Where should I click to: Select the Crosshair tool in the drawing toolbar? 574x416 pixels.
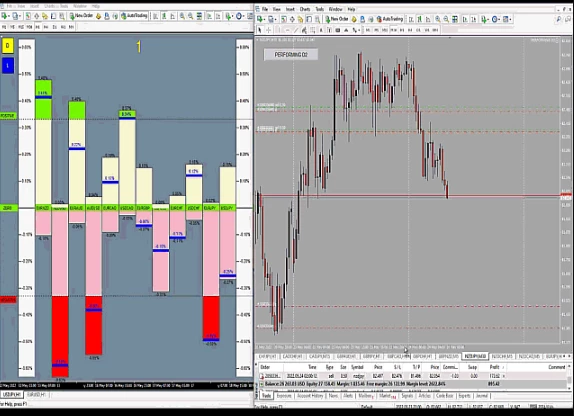(x=268, y=30)
